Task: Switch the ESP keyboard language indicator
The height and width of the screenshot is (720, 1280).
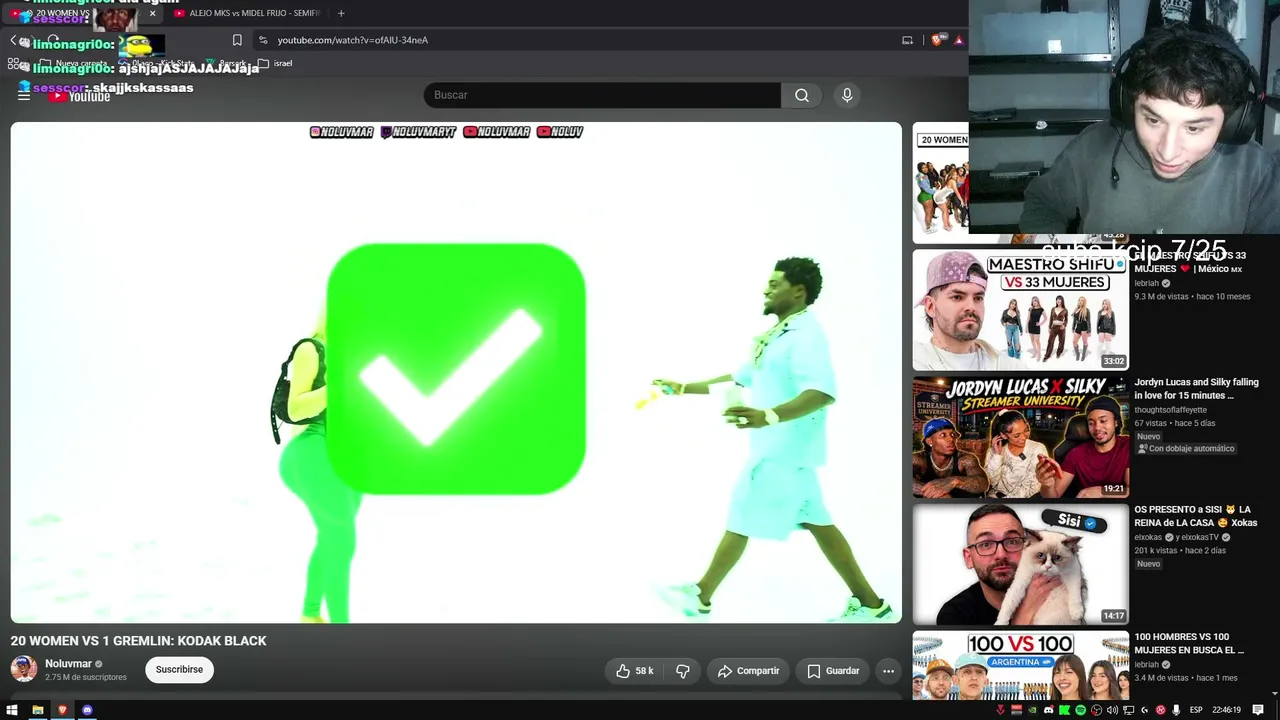Action: [x=1196, y=710]
